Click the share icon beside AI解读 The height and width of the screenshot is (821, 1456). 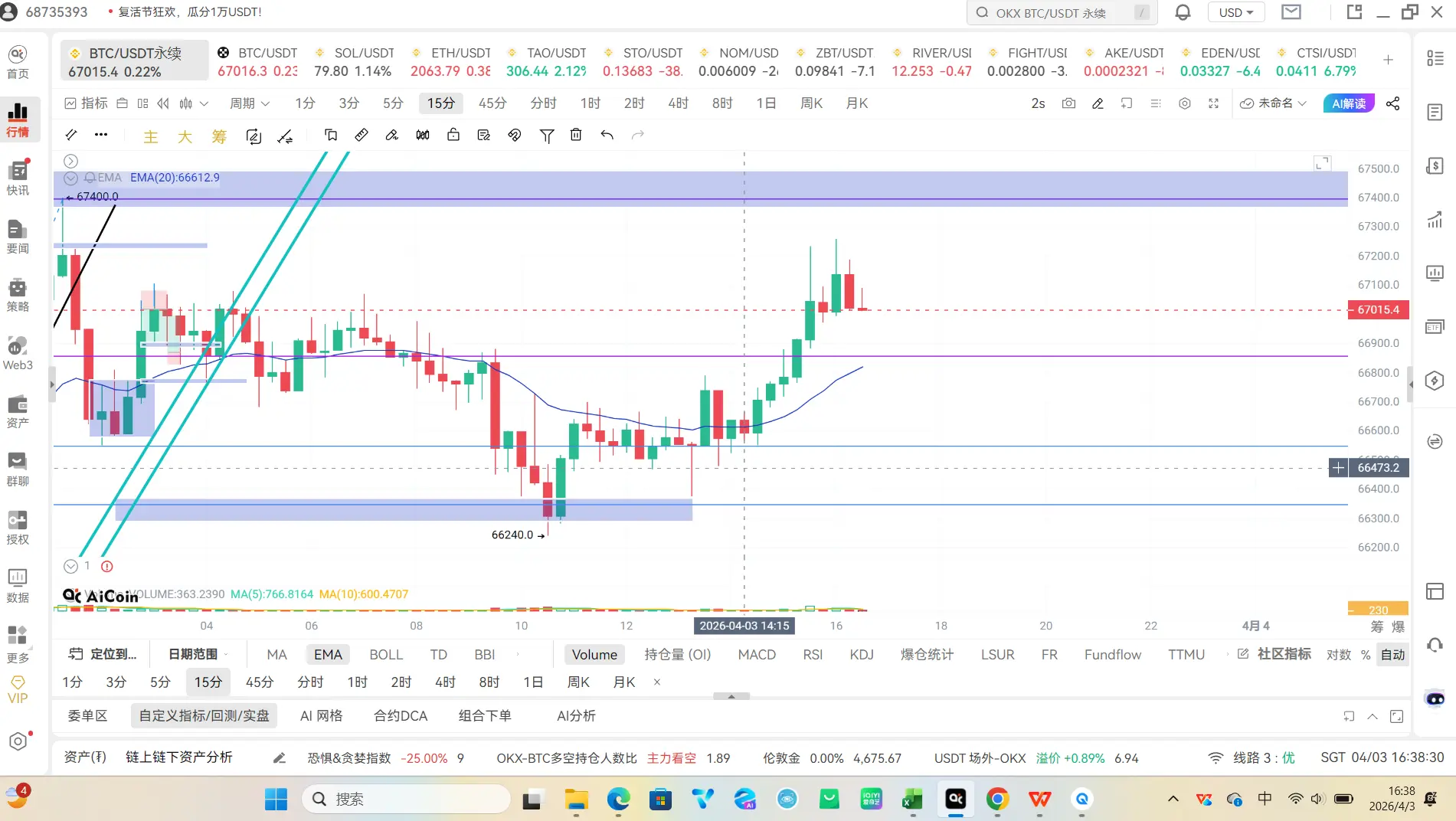pos(1392,103)
